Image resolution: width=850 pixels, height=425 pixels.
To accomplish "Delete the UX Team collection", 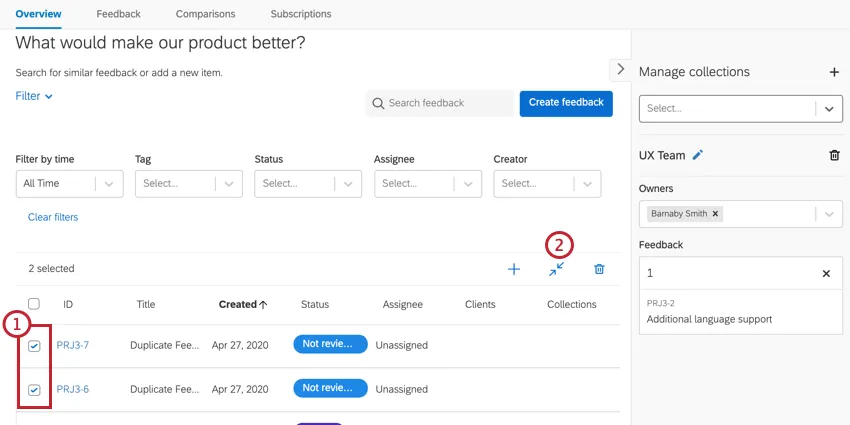I will click(834, 155).
